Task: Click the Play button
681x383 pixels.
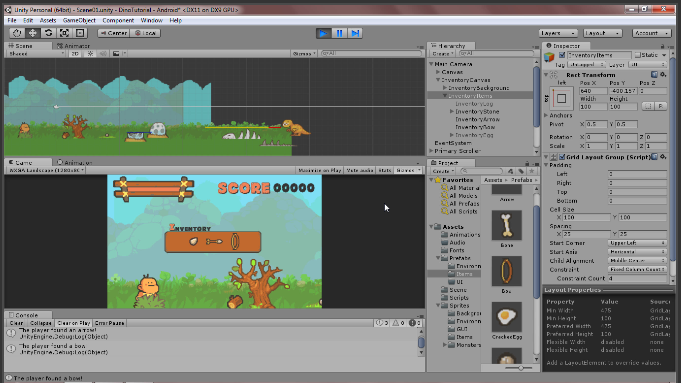Action: [x=324, y=33]
